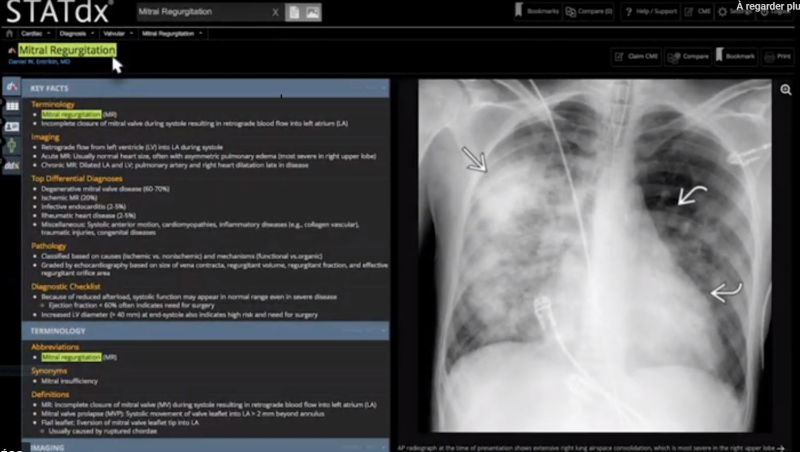
Task: Click the Diagnostic Checklist heading
Action: [65, 287]
